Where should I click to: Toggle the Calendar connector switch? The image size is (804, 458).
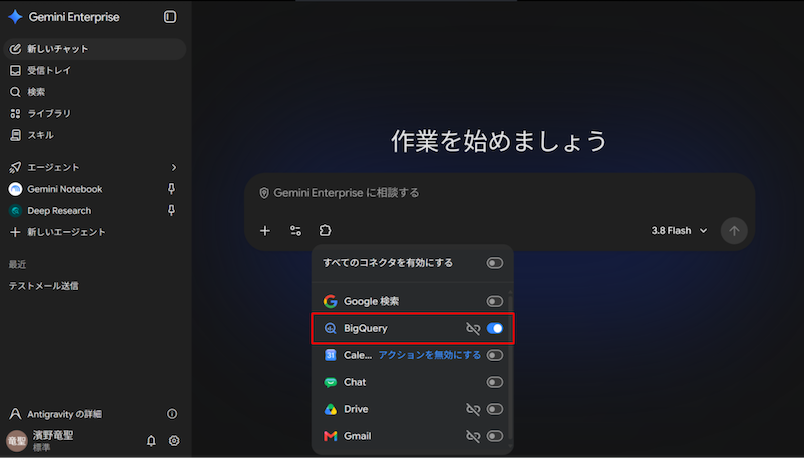[495, 355]
